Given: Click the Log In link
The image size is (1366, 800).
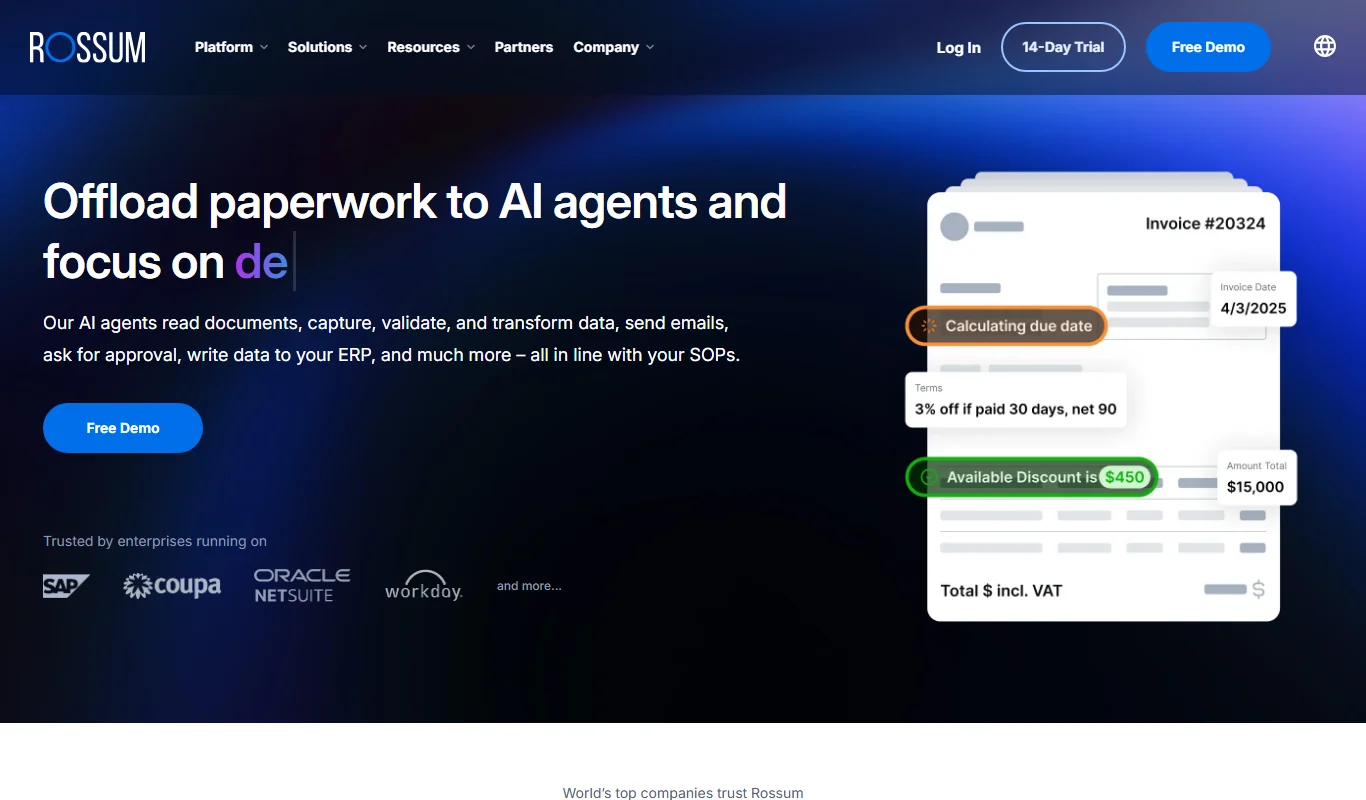Looking at the screenshot, I should point(958,47).
